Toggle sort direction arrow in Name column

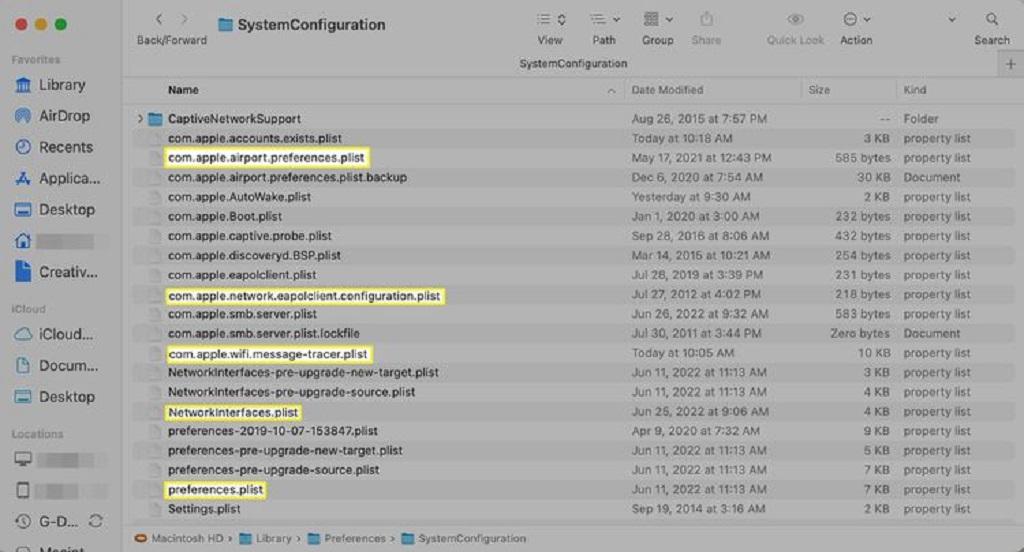[611, 91]
